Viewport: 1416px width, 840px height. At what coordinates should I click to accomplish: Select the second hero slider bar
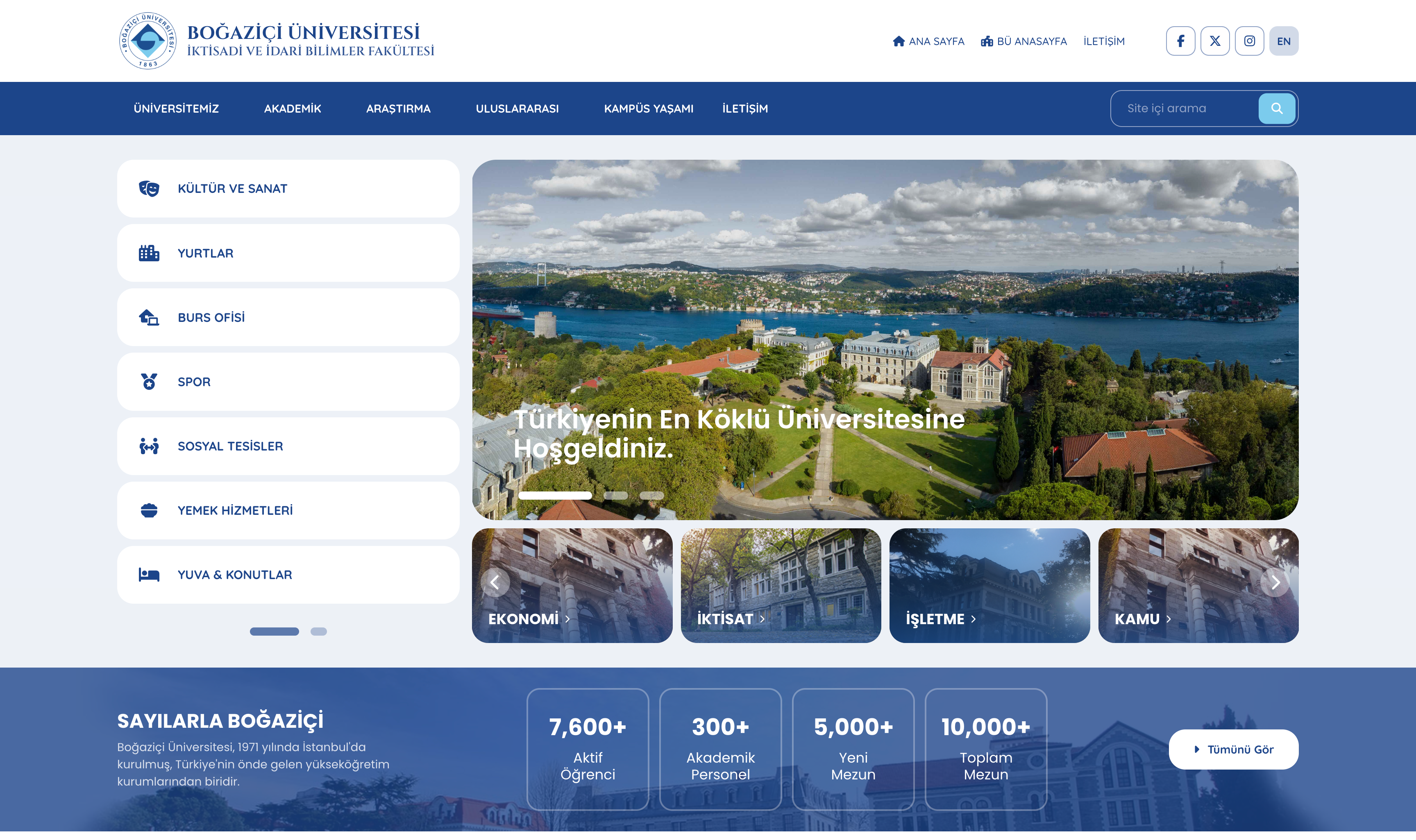(x=615, y=495)
